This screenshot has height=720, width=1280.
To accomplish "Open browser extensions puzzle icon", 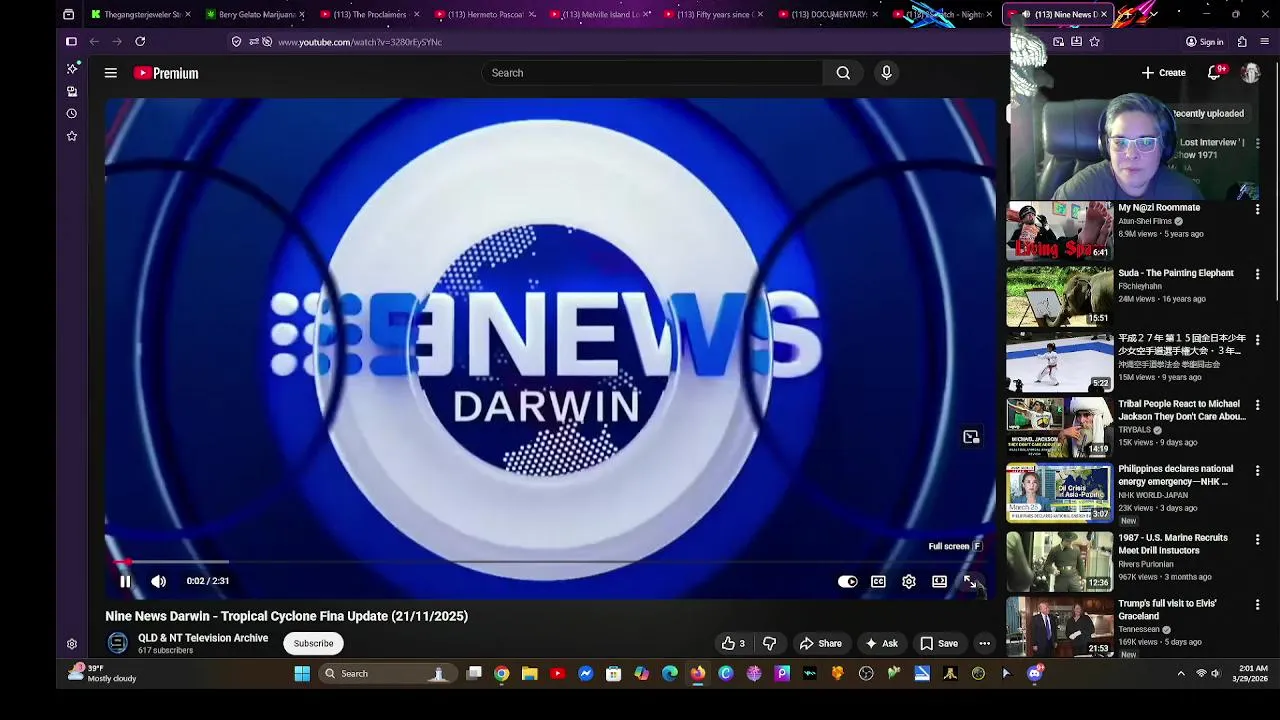I will 1242,42.
